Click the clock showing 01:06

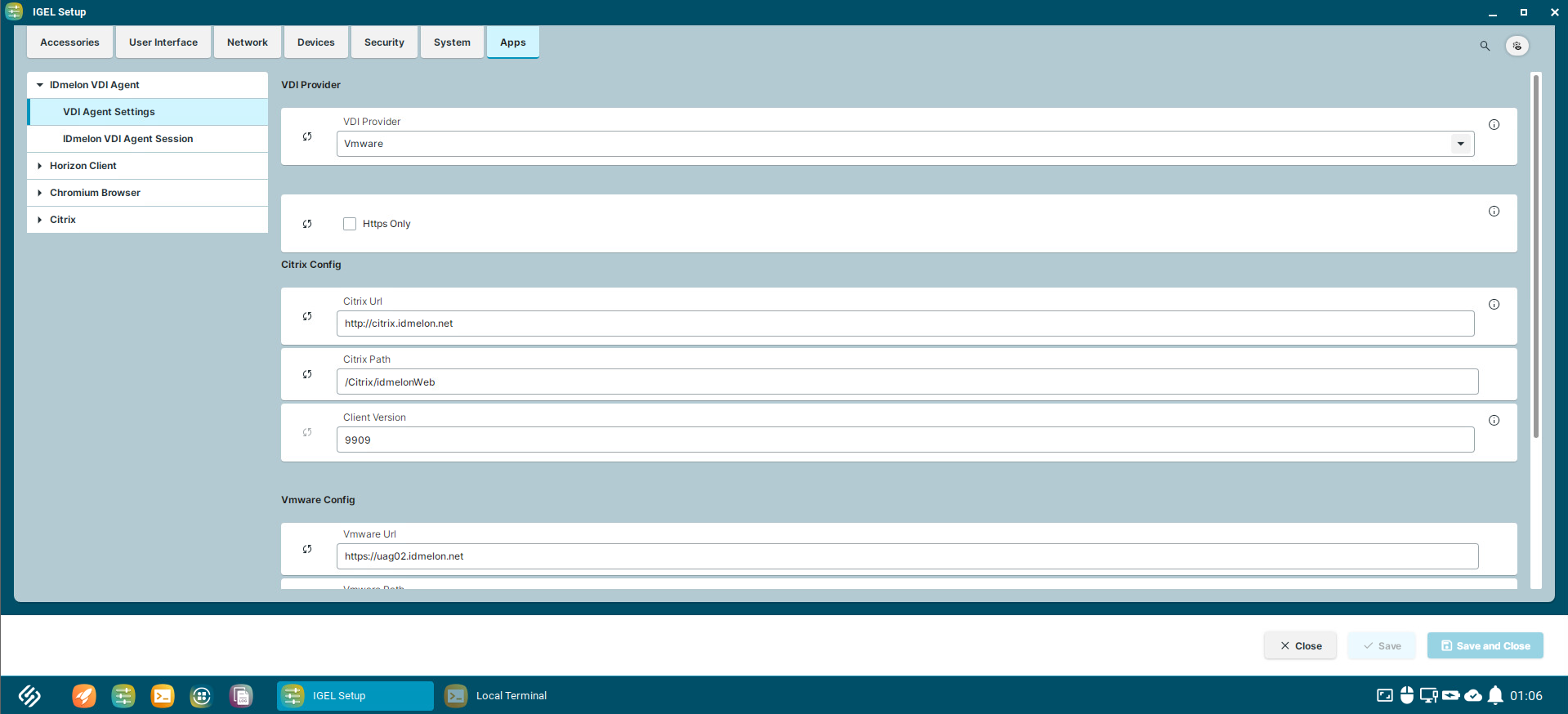click(x=1526, y=696)
